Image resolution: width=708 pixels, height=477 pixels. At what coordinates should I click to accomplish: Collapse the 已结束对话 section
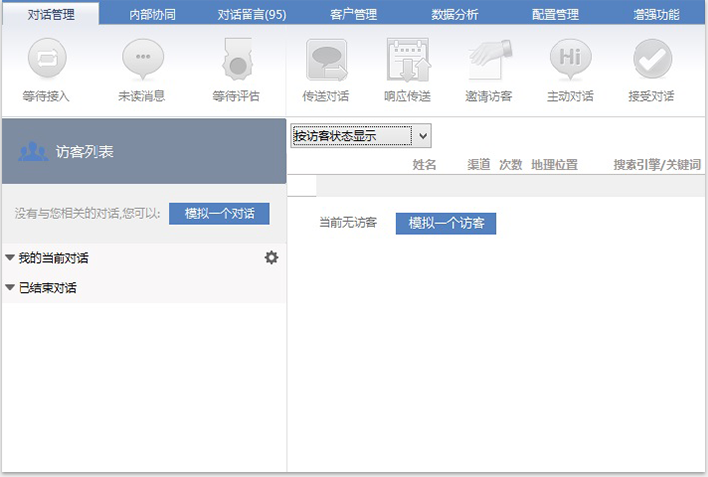10,288
